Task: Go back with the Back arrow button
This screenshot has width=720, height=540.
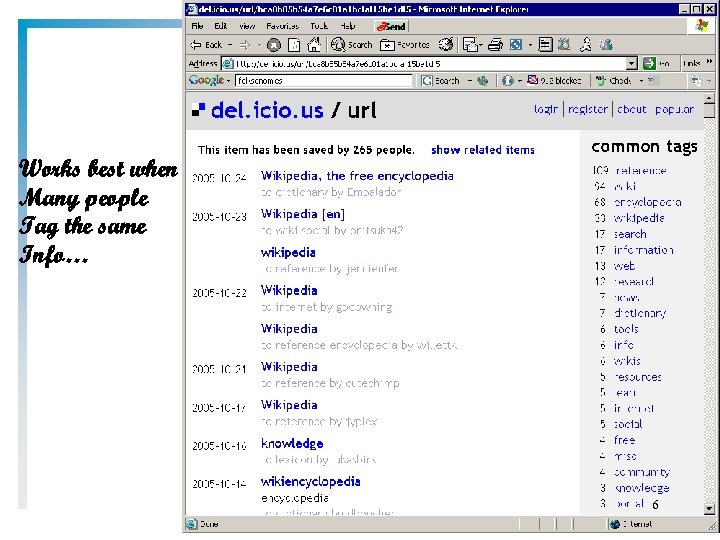Action: (206, 45)
